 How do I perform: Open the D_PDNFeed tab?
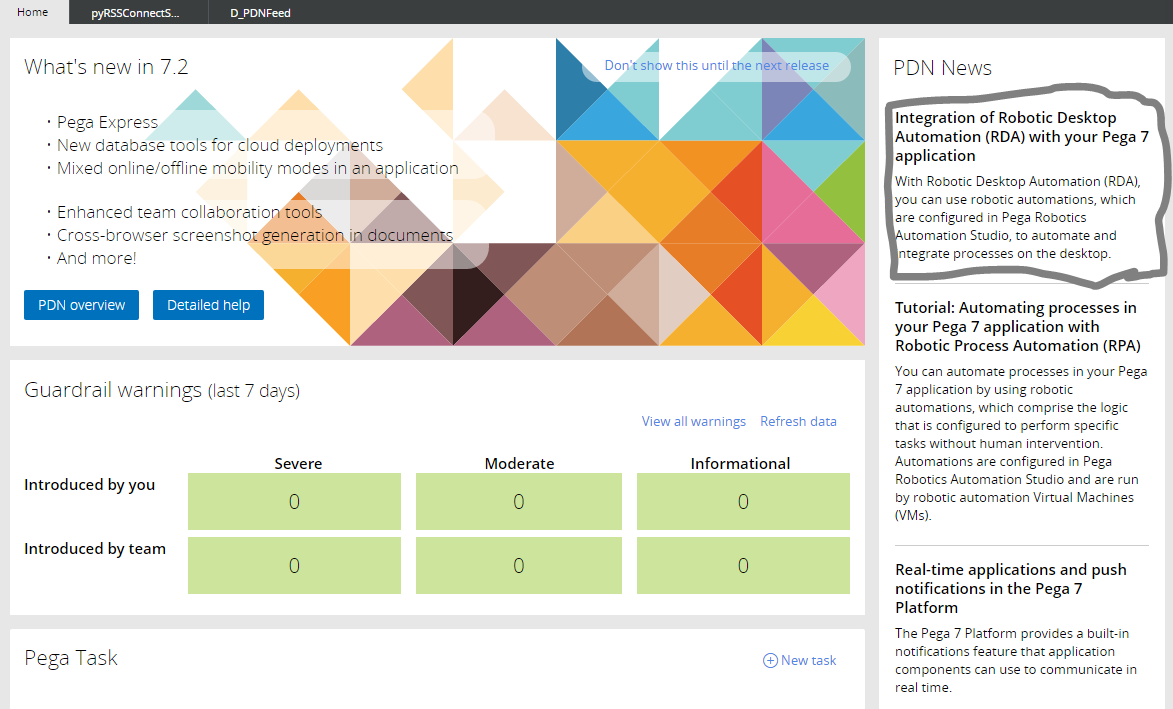260,13
